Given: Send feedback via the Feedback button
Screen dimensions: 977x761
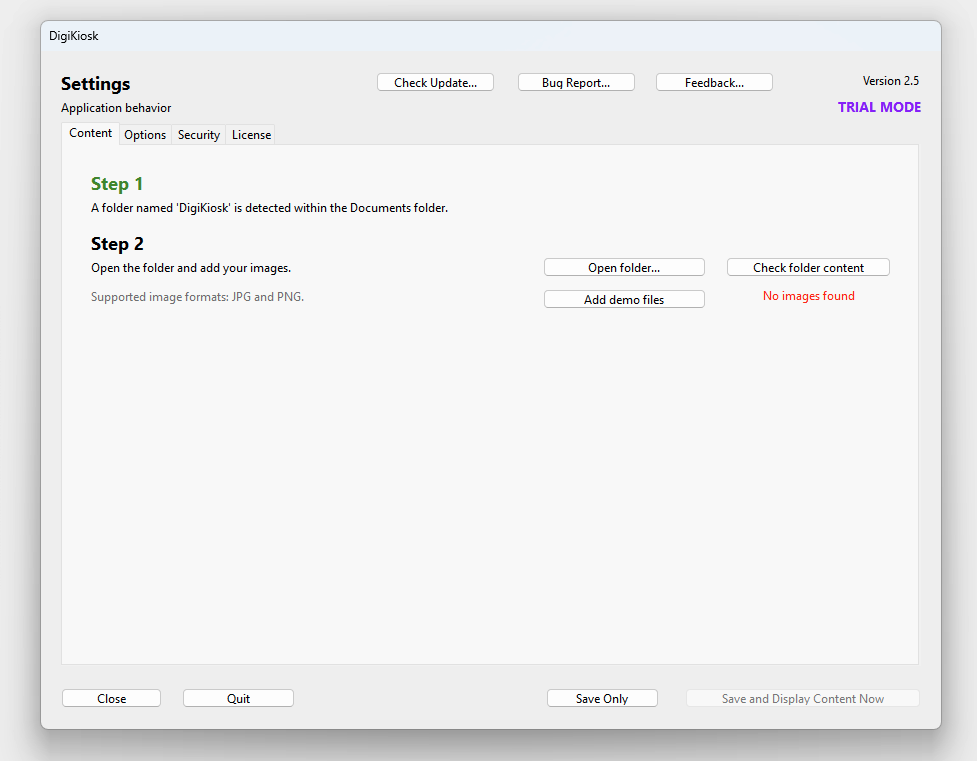Looking at the screenshot, I should (x=714, y=83).
